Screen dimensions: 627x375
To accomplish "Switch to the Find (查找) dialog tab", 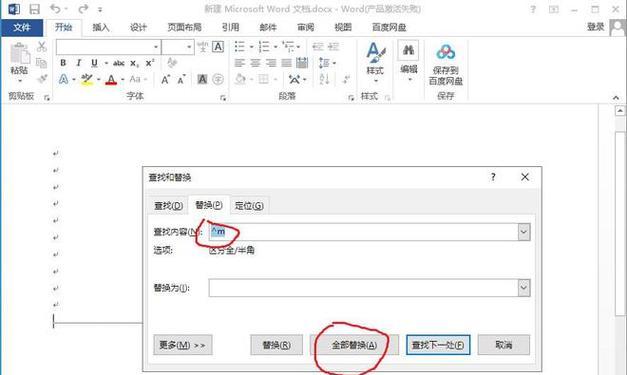I will coord(168,205).
